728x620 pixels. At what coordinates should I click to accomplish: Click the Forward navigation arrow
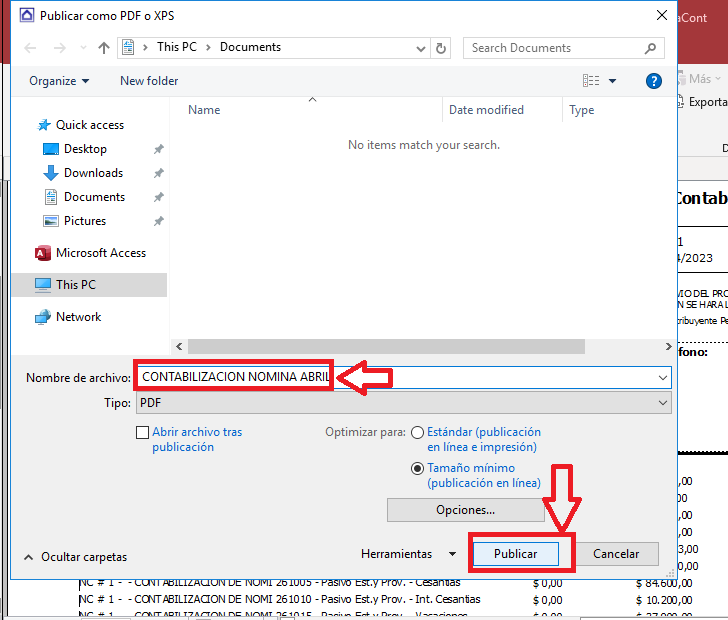click(59, 48)
